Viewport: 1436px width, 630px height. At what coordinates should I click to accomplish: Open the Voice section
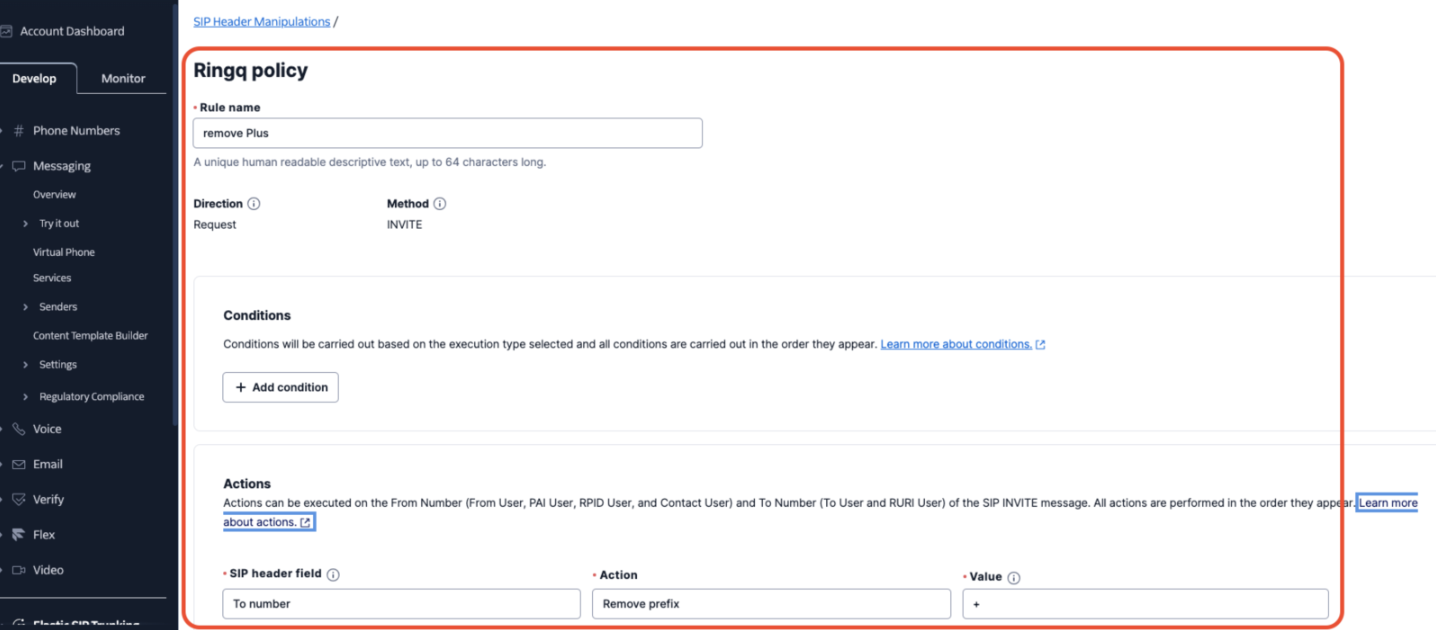pyautogui.click(x=47, y=429)
